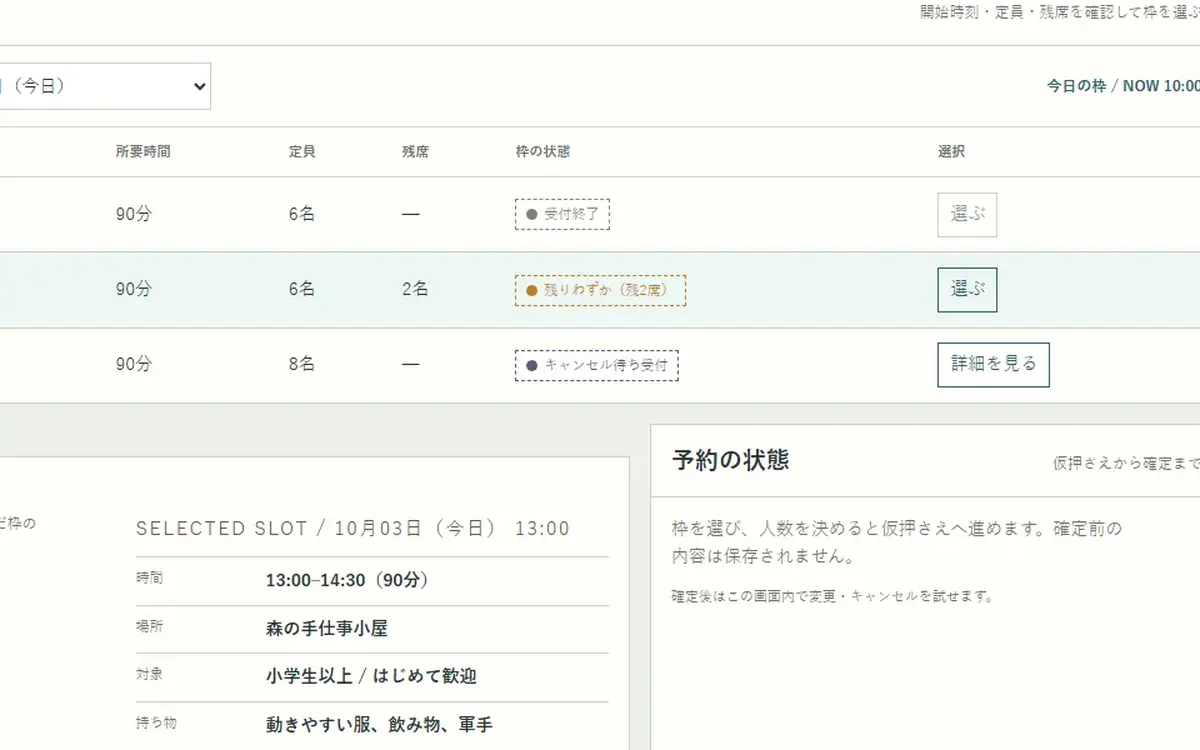The image size is (1200, 750).
Task: Click the 確定後はこの画面内で変更 note
Action: click(x=833, y=597)
